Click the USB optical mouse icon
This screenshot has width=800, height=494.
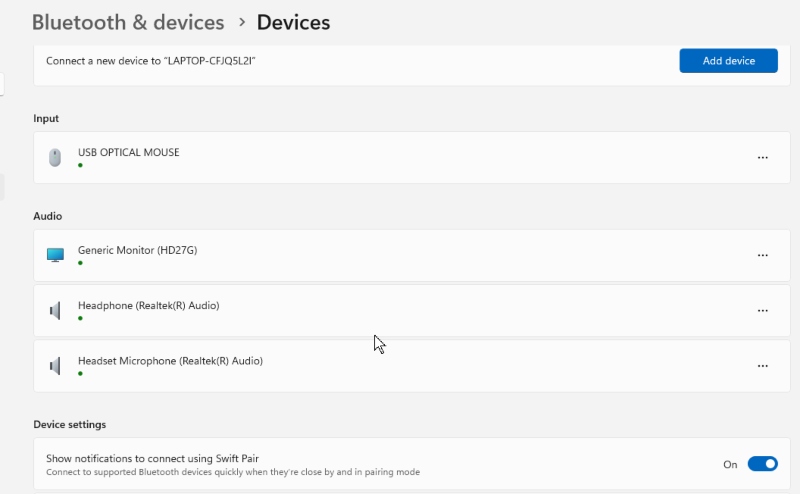coord(55,158)
